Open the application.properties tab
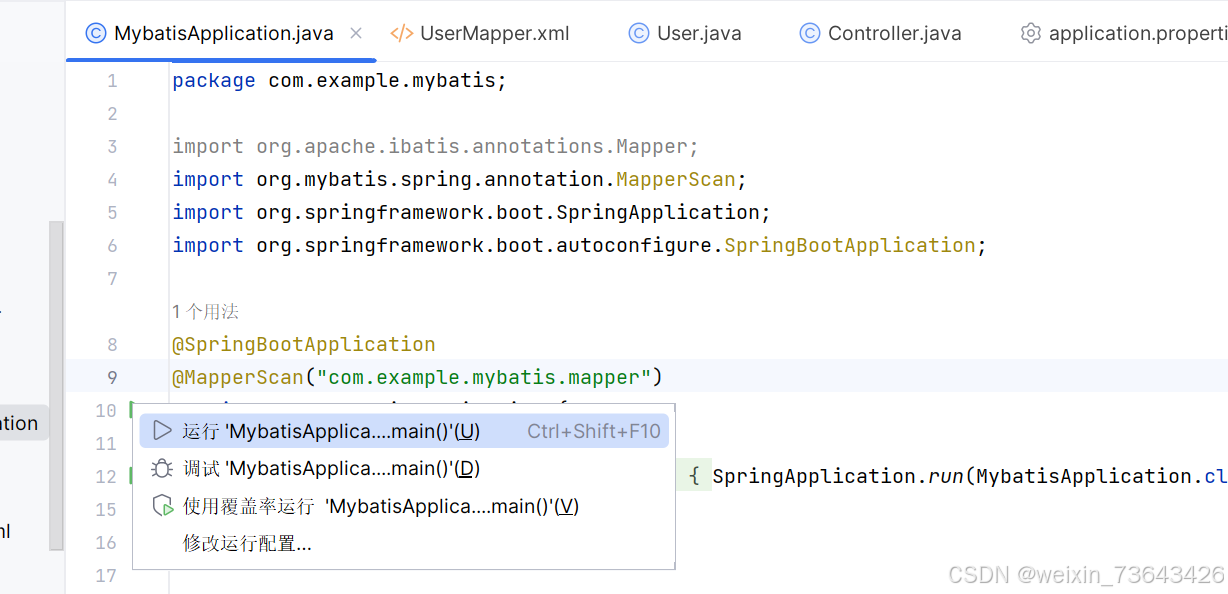This screenshot has width=1228, height=594. click(1130, 33)
